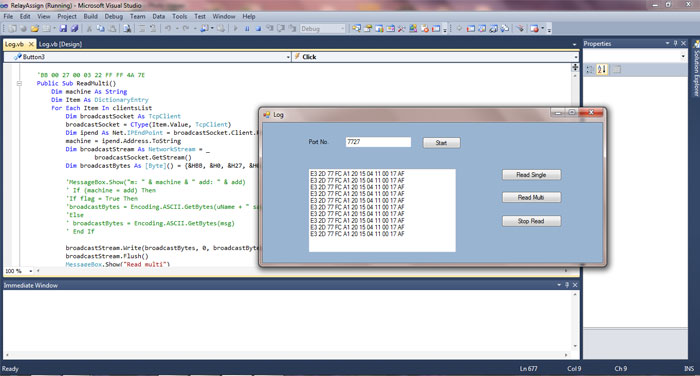Image resolution: width=700 pixels, height=376 pixels.
Task: Click the Save toolbar icon
Action: (63, 29)
